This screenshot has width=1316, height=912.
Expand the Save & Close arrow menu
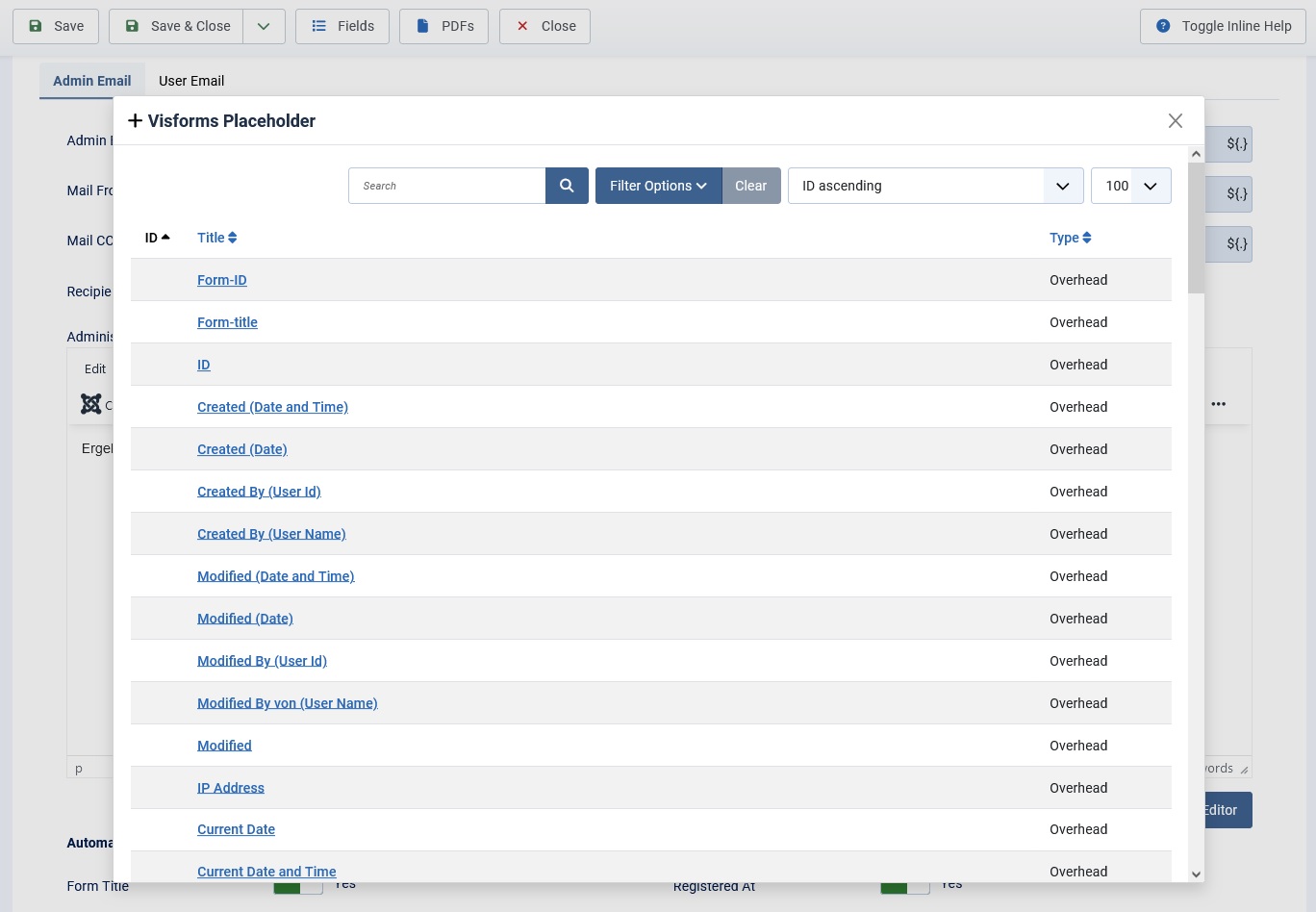coord(264,26)
